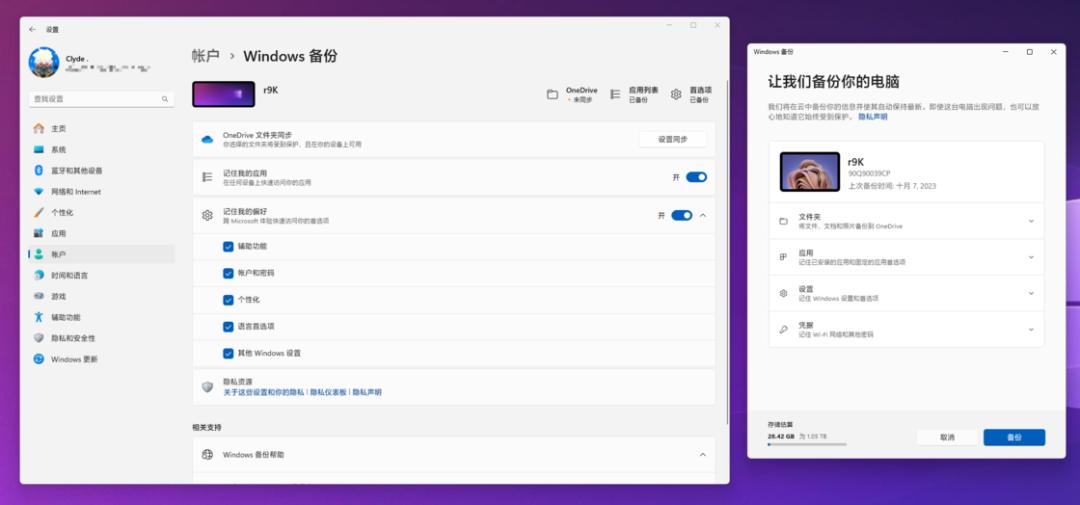Click the 存储估算 storage progress bar
The height and width of the screenshot is (505, 1080).
coord(807,444)
